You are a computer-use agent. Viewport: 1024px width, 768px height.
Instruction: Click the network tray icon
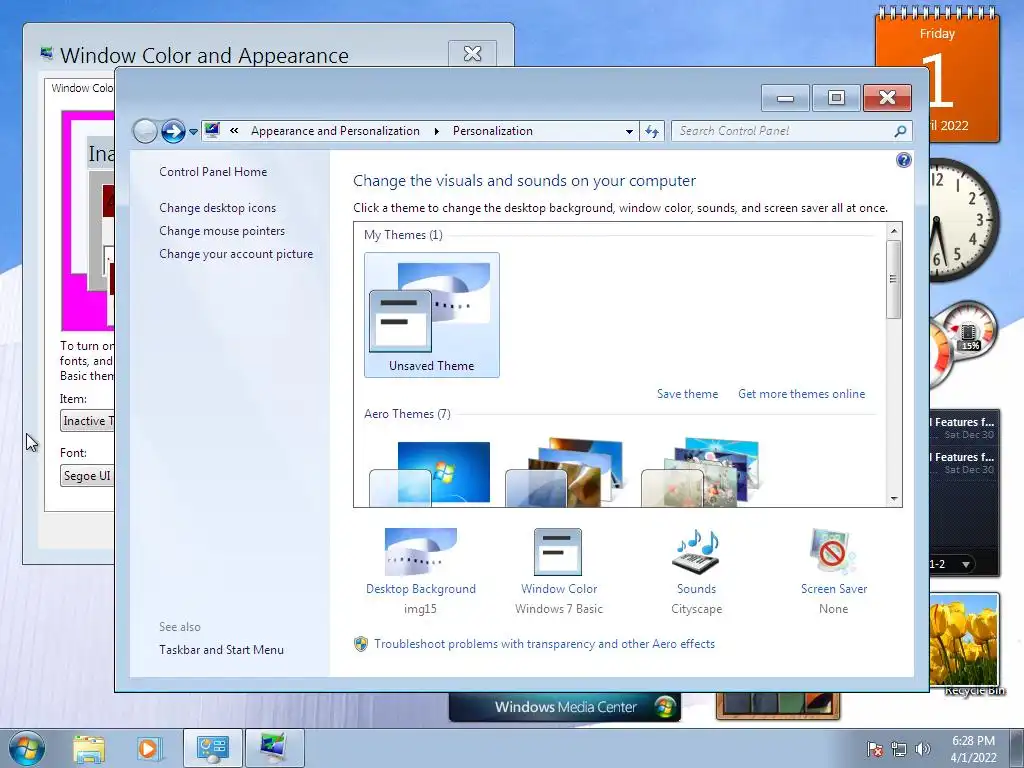pyautogui.click(x=899, y=749)
